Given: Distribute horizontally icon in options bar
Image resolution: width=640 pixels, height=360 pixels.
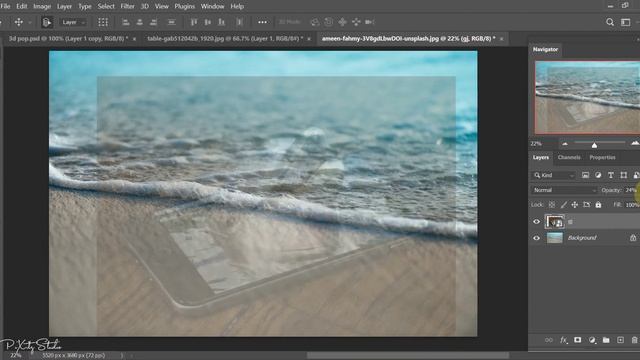Looking at the screenshot, I should click(240, 22).
